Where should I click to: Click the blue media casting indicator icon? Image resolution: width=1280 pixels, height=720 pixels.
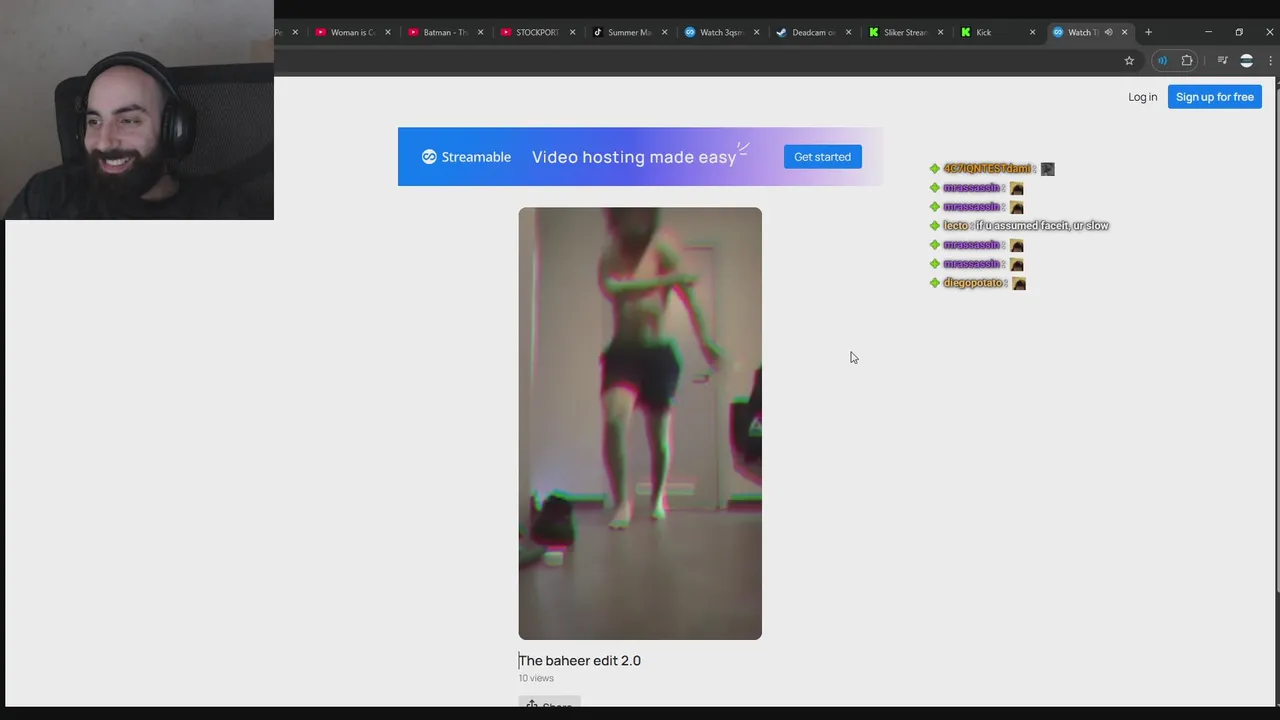[1162, 61]
